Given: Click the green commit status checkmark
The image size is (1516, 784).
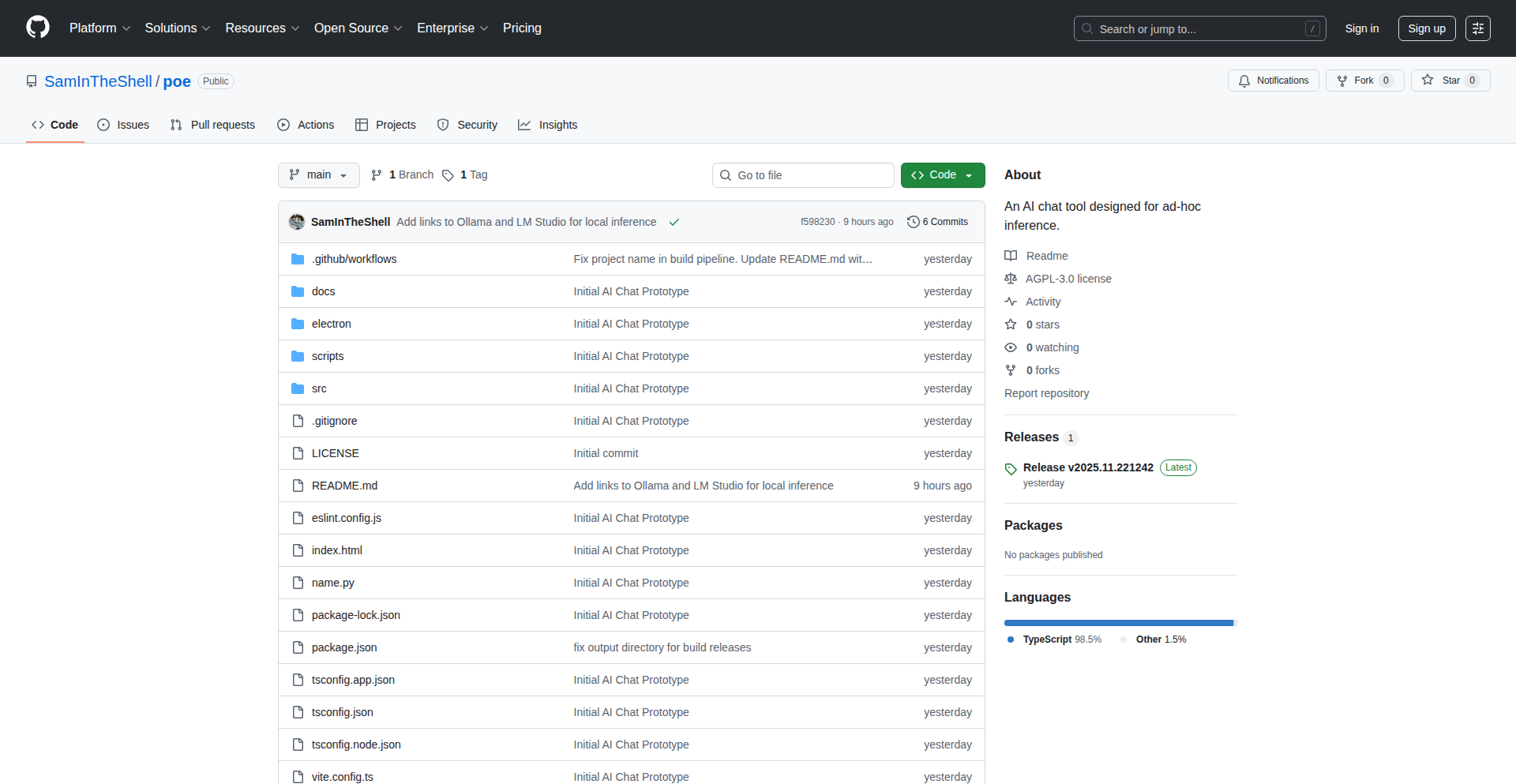Looking at the screenshot, I should pyautogui.click(x=674, y=222).
